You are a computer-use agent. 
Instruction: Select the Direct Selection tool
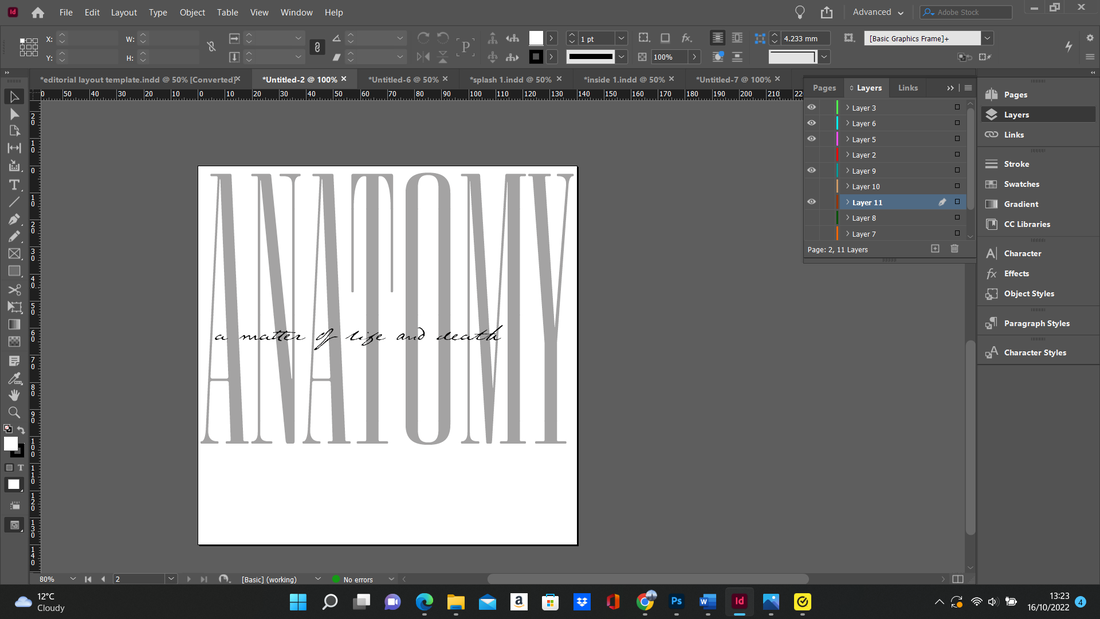[x=14, y=114]
